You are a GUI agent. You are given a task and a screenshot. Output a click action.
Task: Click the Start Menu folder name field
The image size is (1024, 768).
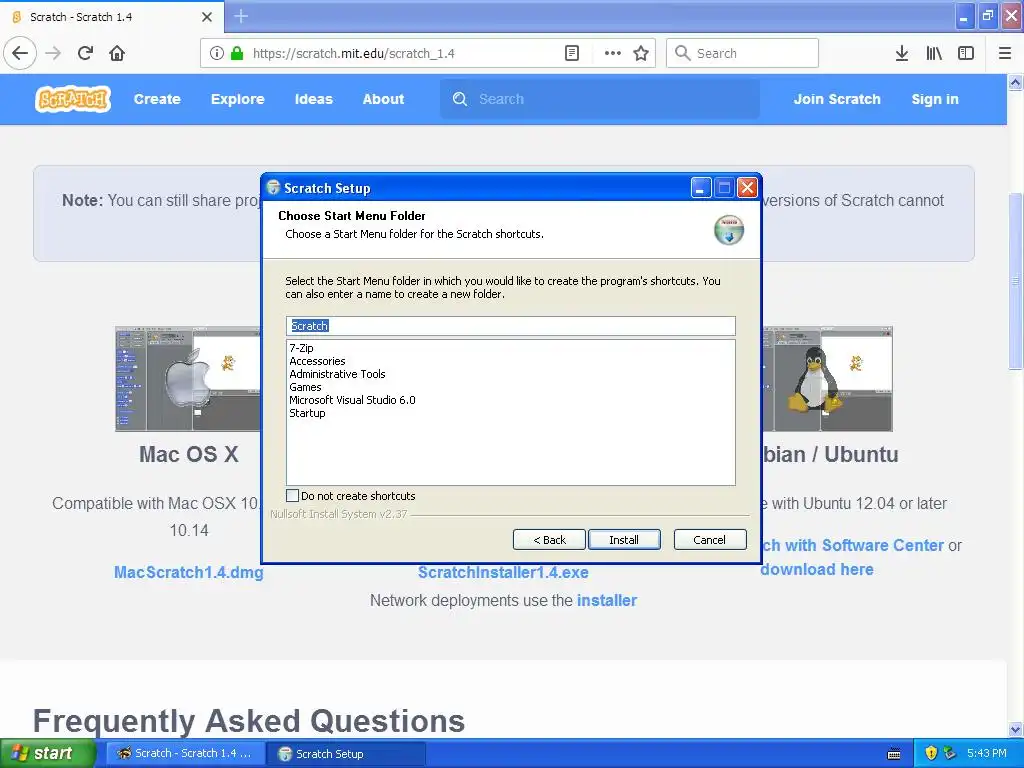click(x=511, y=326)
